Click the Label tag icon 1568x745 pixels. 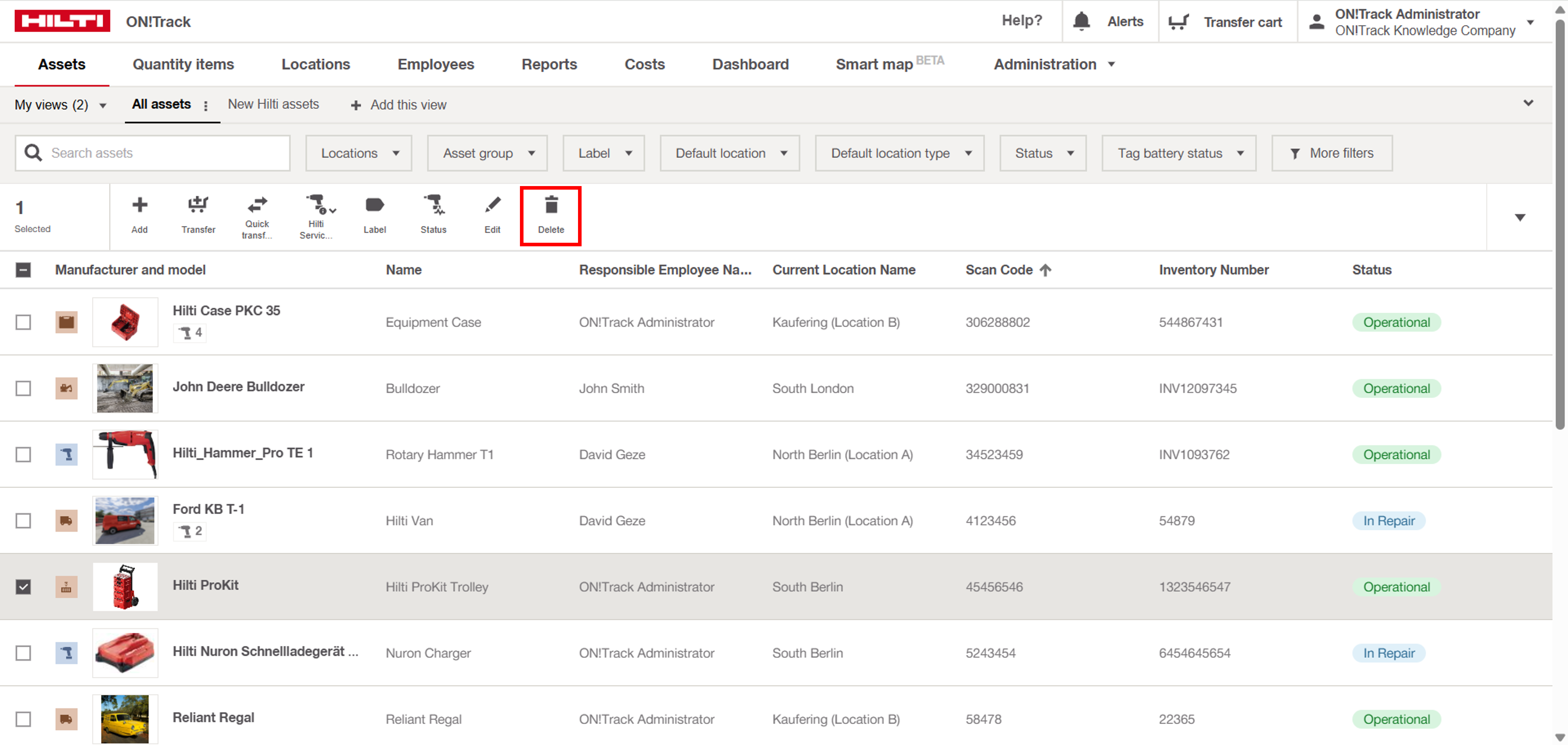(374, 205)
